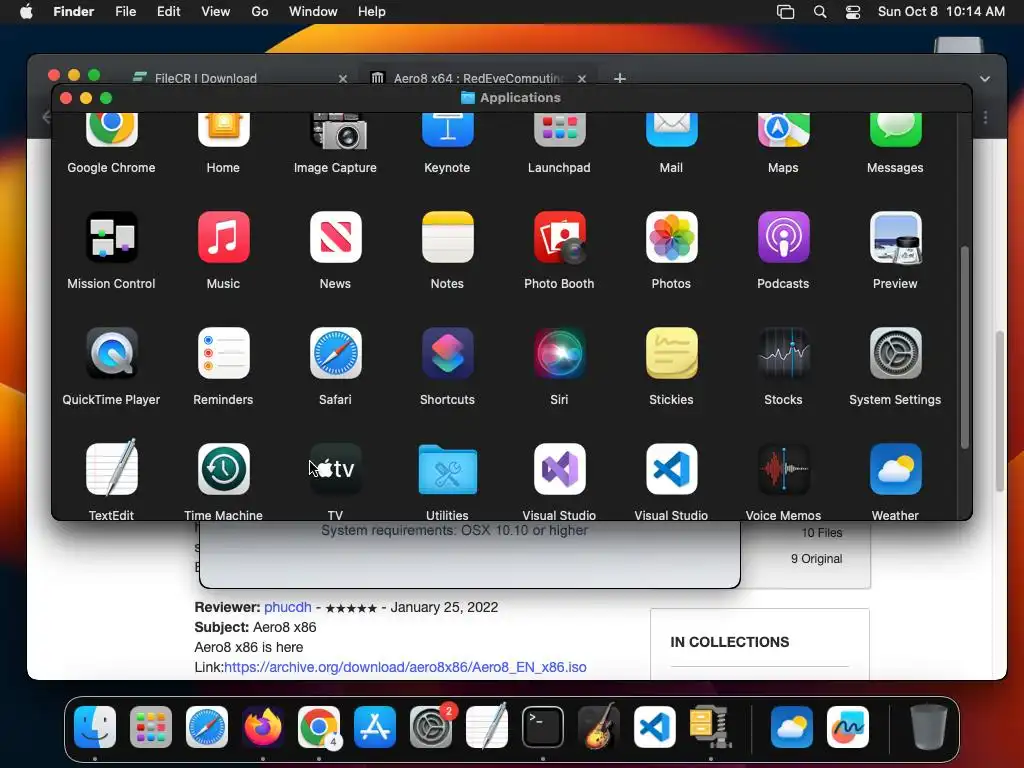Select the Image Capture app
The height and width of the screenshot is (768, 1024).
tap(338, 131)
